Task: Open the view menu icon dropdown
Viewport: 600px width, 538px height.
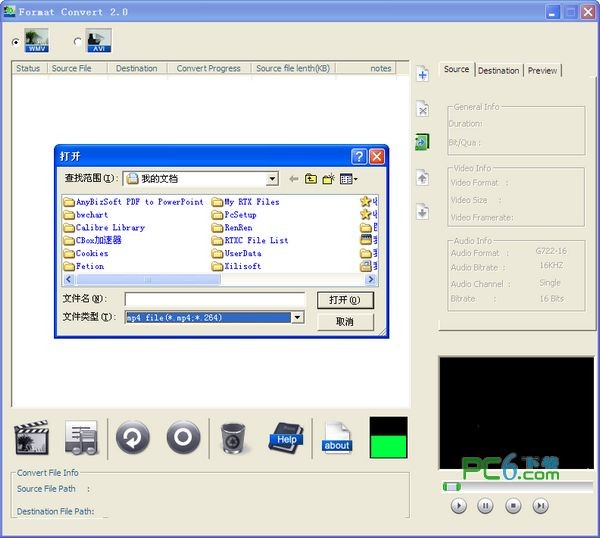Action: tap(349, 179)
